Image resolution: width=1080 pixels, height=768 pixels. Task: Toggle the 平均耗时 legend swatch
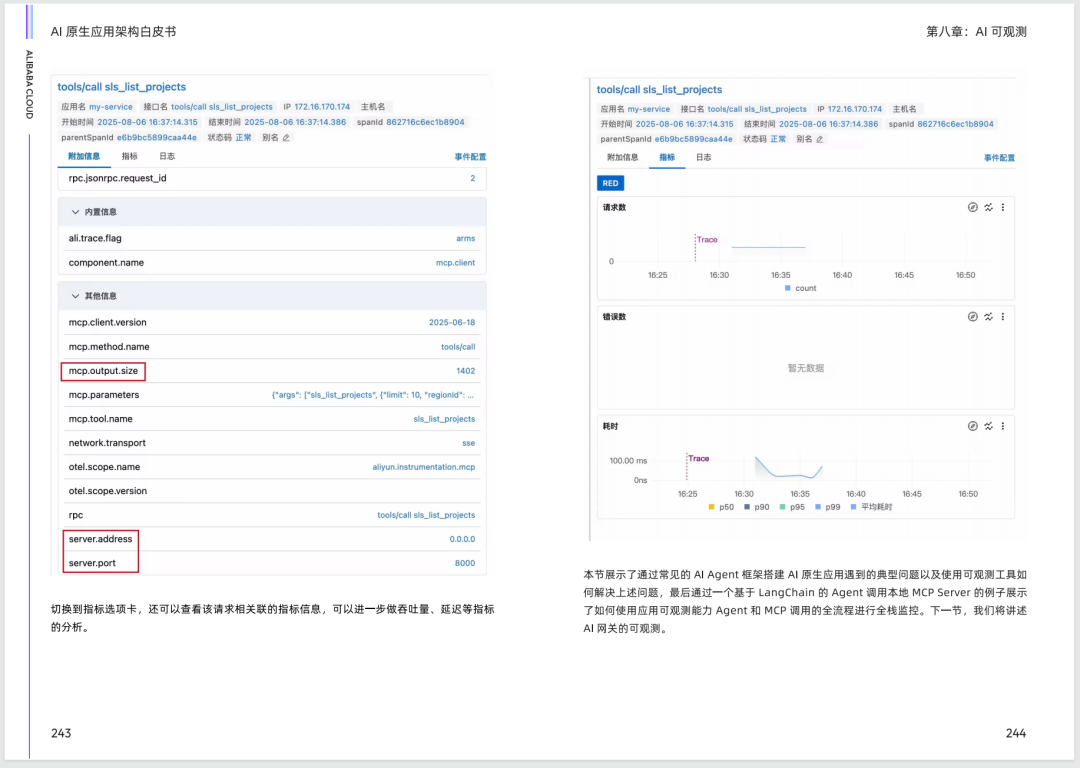click(x=853, y=507)
